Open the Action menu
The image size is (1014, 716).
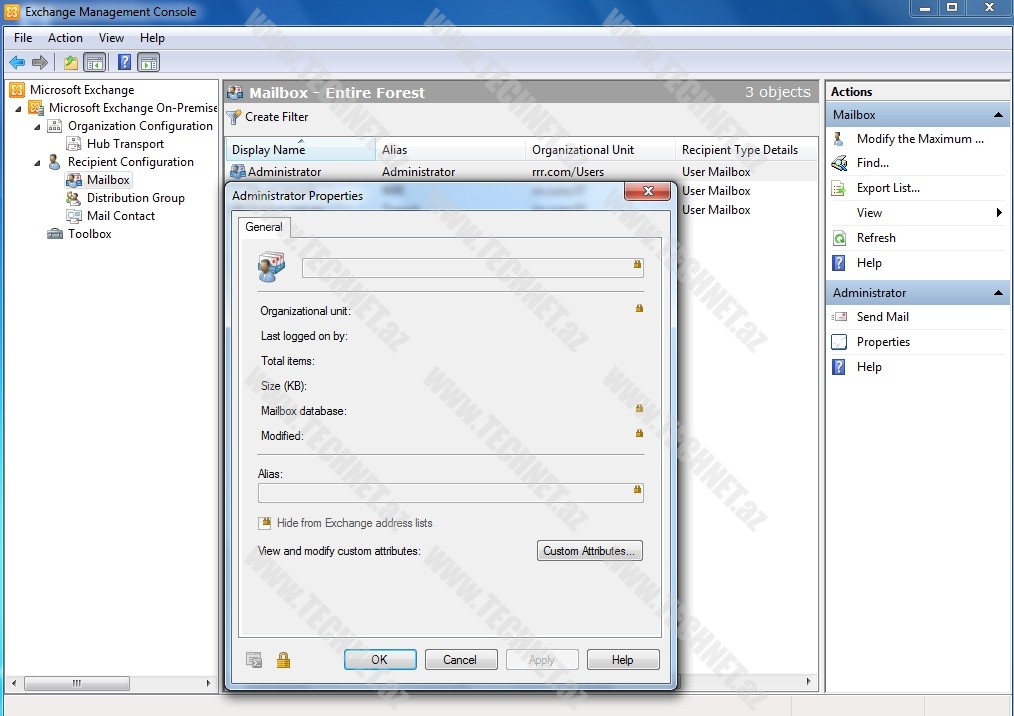(65, 38)
